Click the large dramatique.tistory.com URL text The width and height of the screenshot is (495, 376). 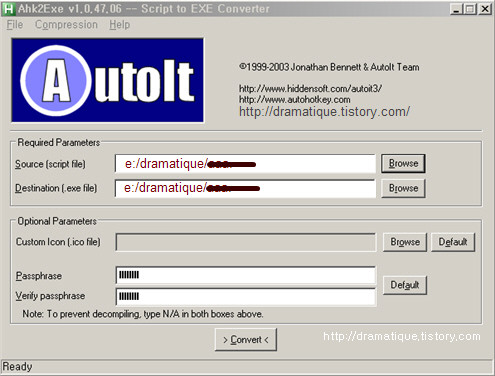click(324, 112)
